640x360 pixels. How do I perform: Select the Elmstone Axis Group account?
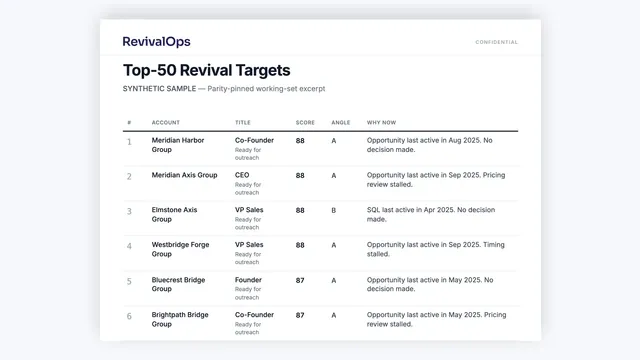(174, 214)
